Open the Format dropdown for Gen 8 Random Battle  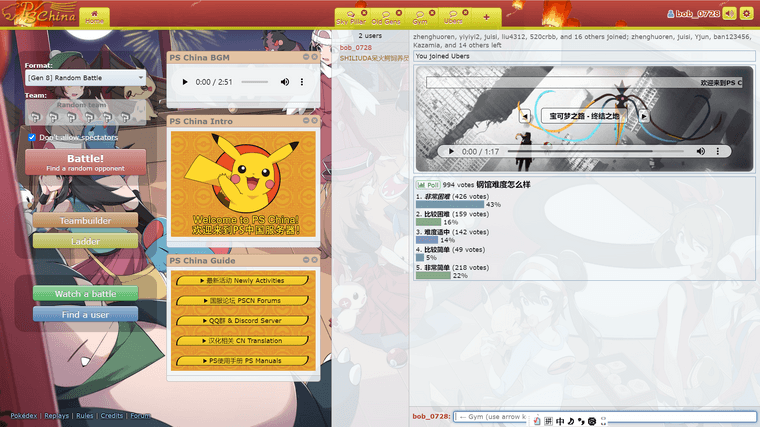[85, 78]
